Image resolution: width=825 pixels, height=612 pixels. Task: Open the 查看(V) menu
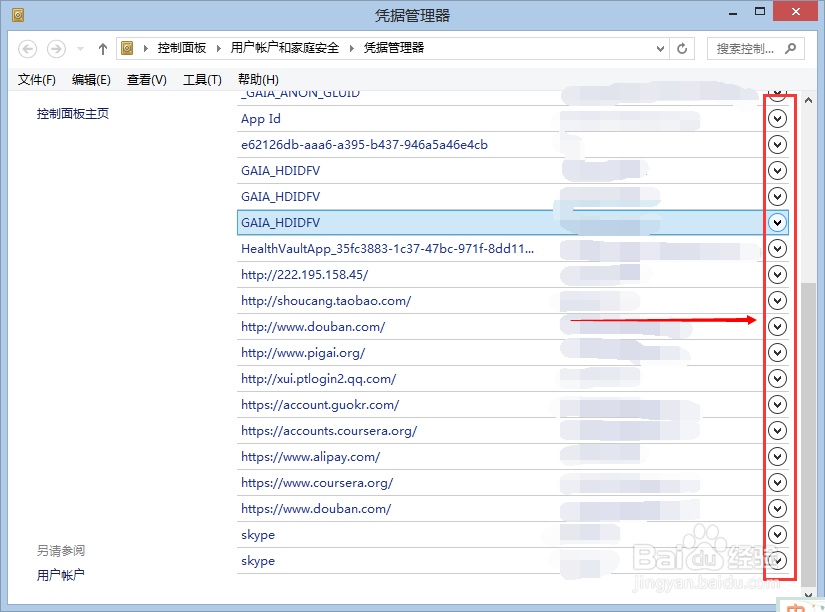click(147, 79)
